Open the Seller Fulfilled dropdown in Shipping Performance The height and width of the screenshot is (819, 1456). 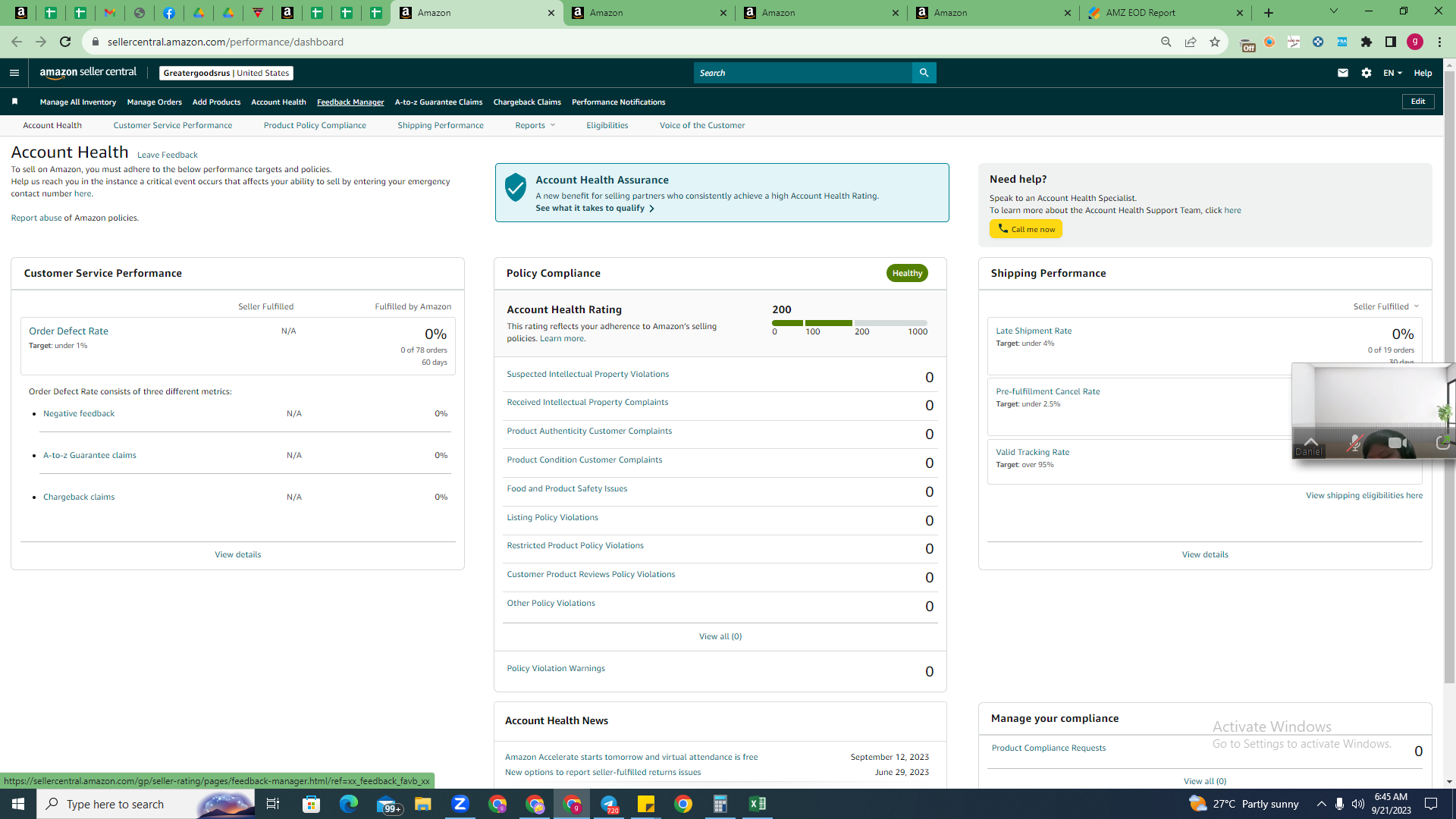[x=1386, y=306]
